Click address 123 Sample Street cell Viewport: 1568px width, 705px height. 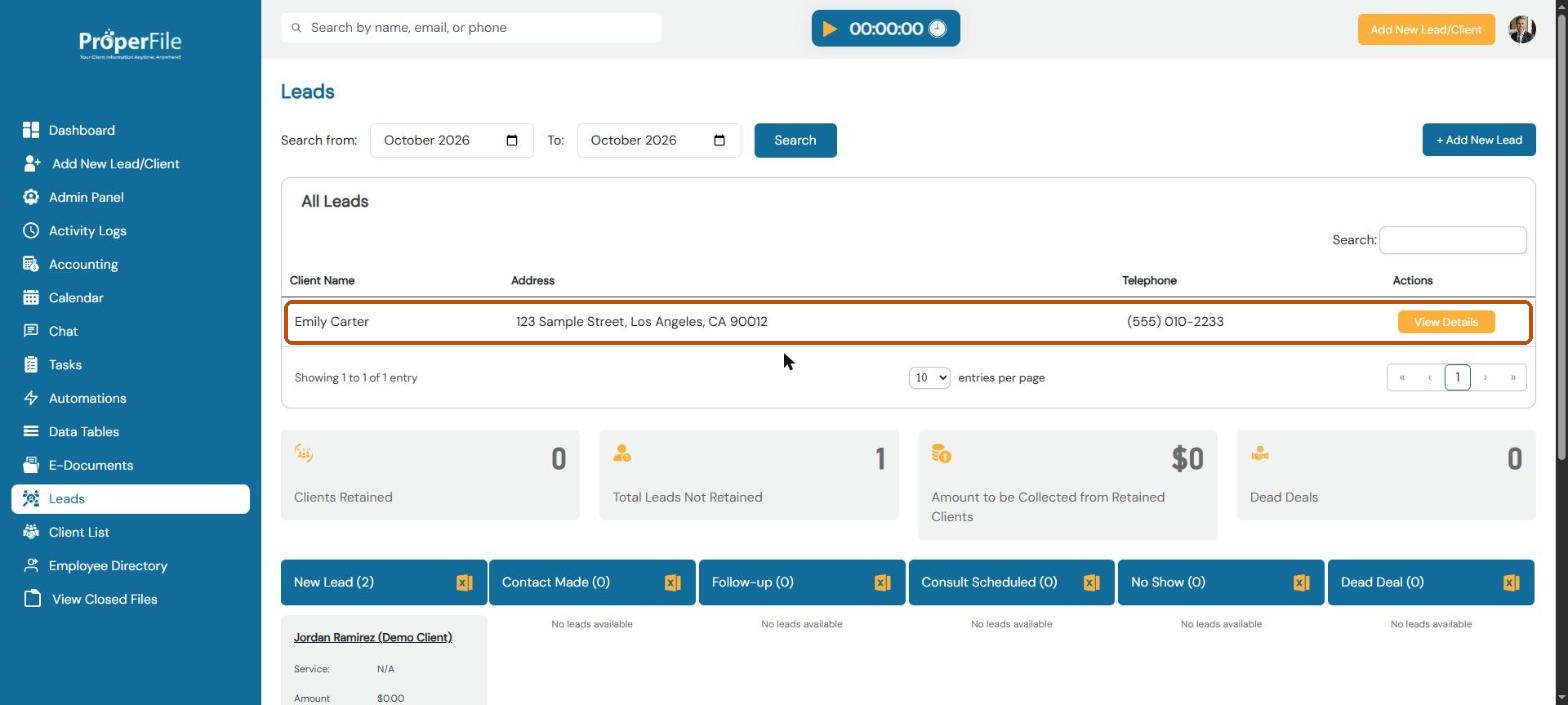(642, 321)
